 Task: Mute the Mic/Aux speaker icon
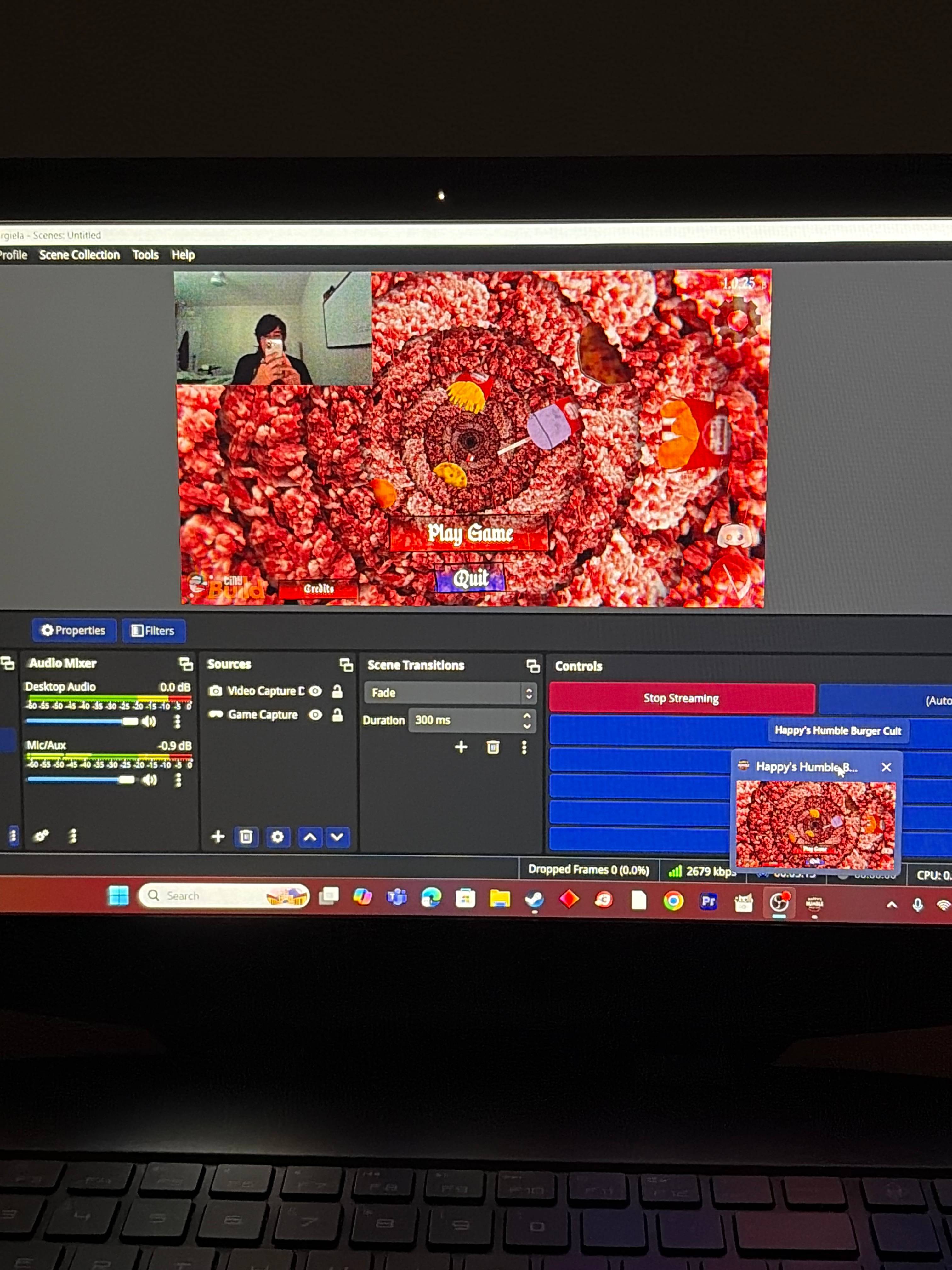point(150,780)
